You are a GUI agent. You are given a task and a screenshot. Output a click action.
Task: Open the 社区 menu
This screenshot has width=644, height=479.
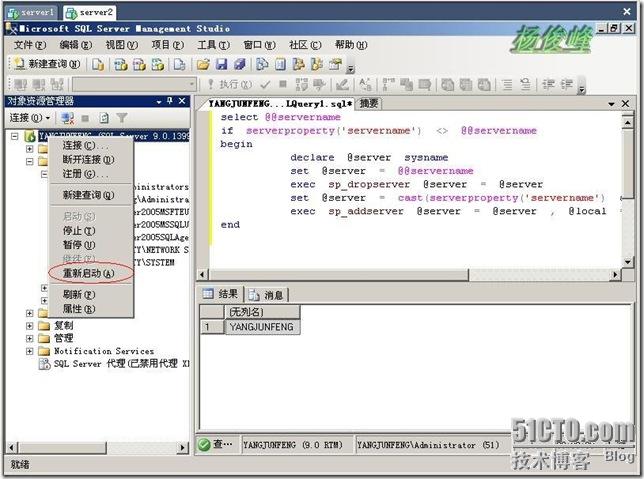pyautogui.click(x=305, y=45)
